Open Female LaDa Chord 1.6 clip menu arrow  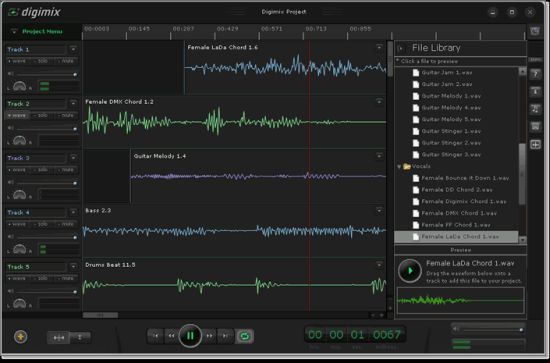tap(379, 47)
